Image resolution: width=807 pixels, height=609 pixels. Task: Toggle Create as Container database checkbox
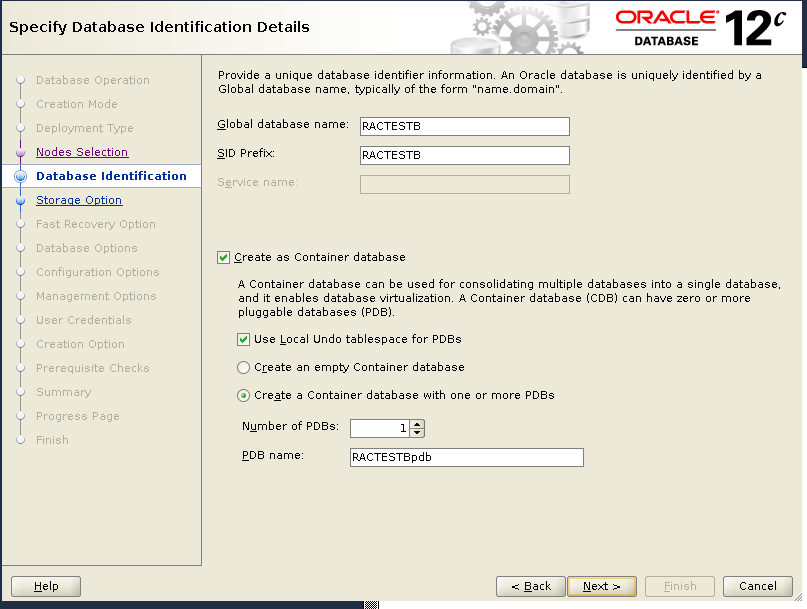coord(223,257)
